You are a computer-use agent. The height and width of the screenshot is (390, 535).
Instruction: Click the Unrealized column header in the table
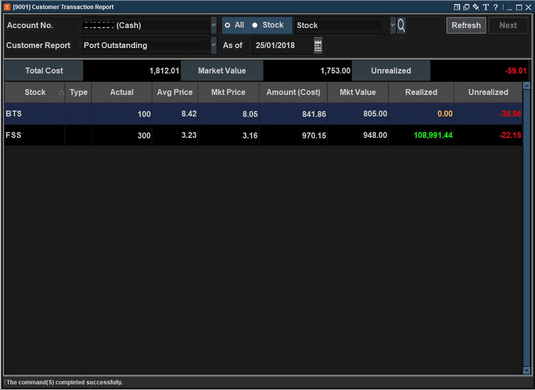click(488, 92)
